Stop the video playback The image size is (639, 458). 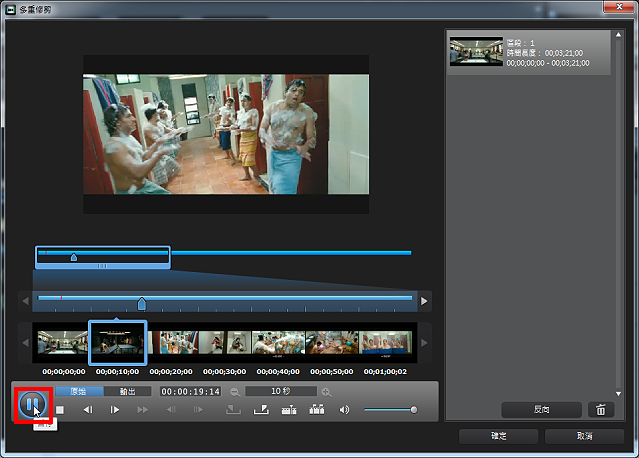[60, 410]
